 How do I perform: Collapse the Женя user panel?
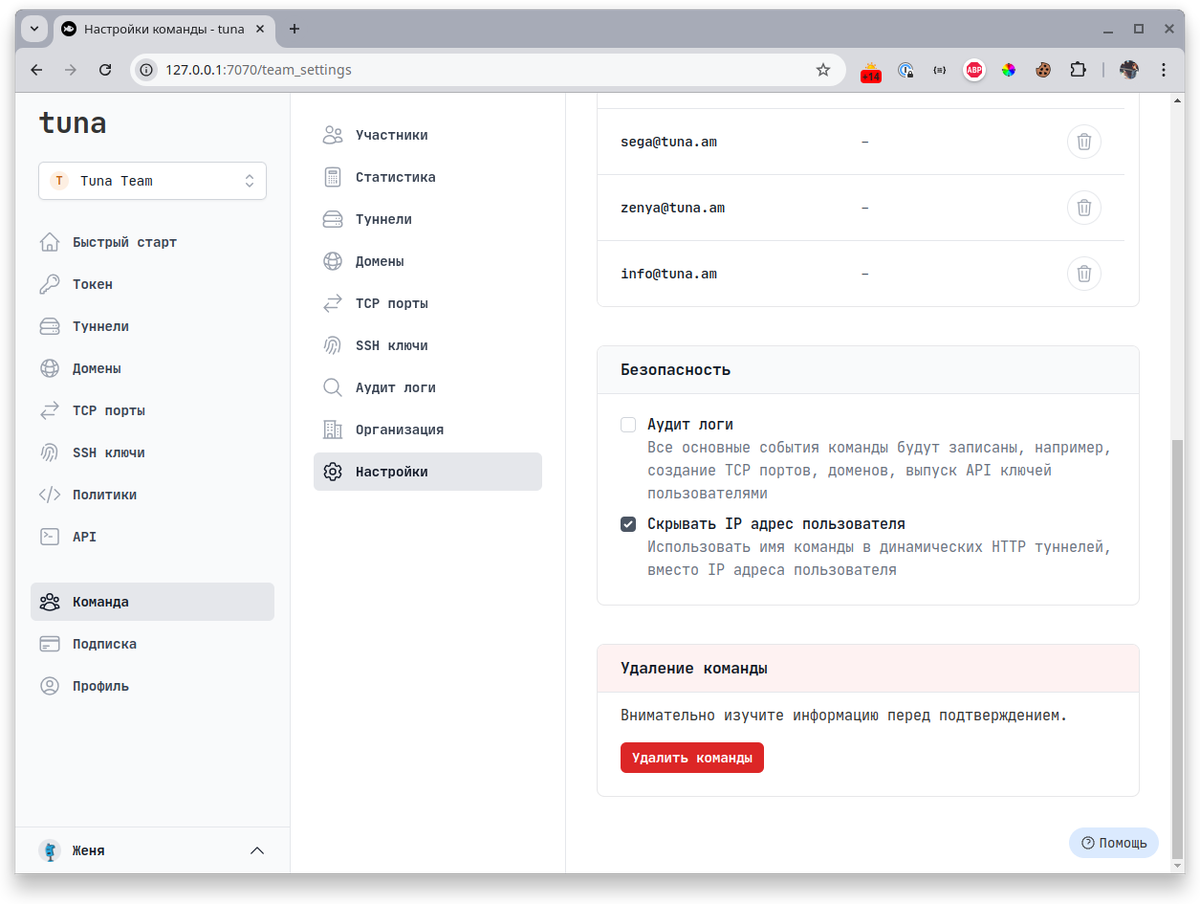click(x=257, y=850)
